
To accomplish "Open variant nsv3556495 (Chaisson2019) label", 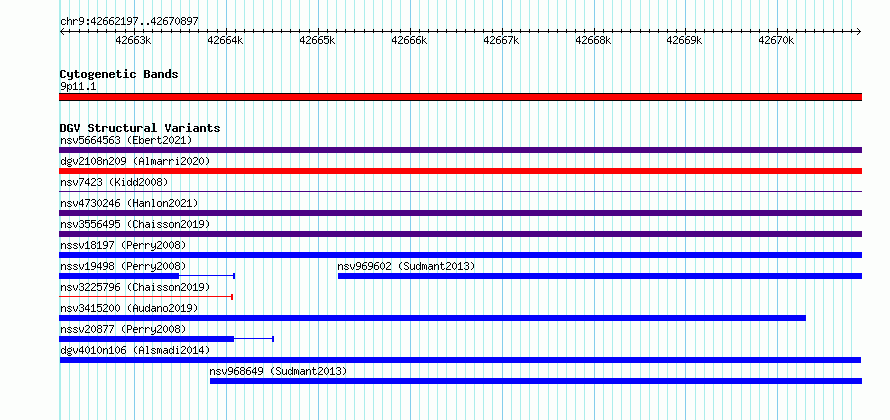I will [x=135, y=224].
